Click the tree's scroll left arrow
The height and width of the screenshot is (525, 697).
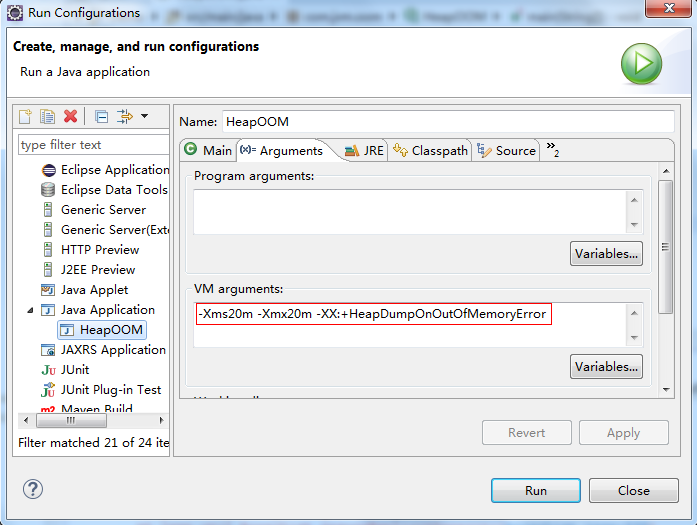pyautogui.click(x=26, y=420)
